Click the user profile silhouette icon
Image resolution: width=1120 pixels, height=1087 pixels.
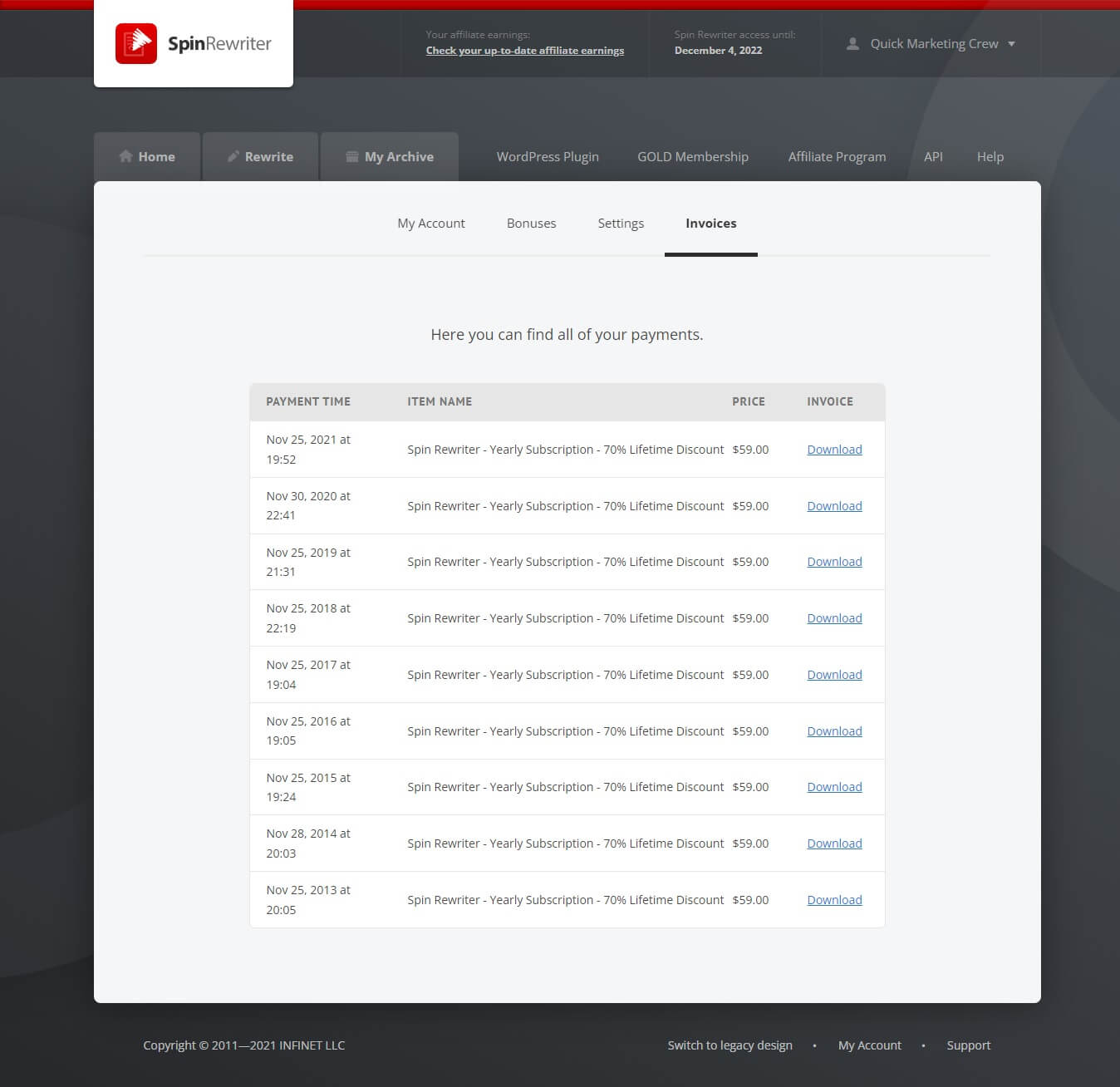852,43
